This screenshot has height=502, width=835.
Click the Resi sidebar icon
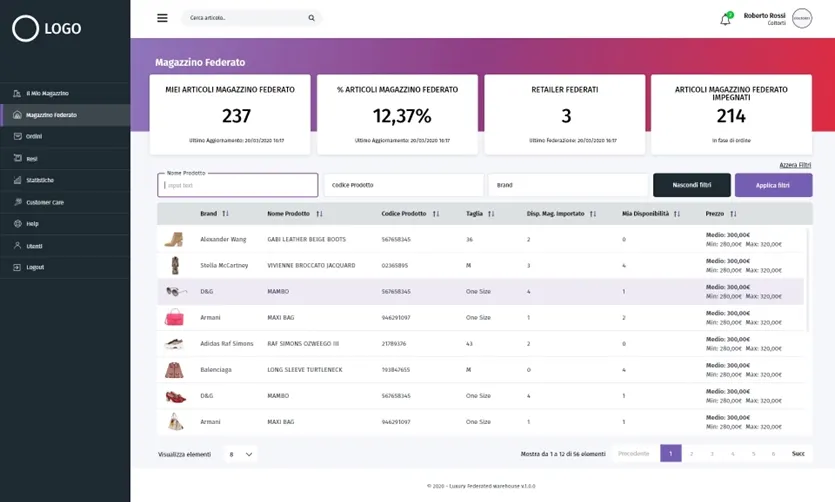click(x=17, y=158)
